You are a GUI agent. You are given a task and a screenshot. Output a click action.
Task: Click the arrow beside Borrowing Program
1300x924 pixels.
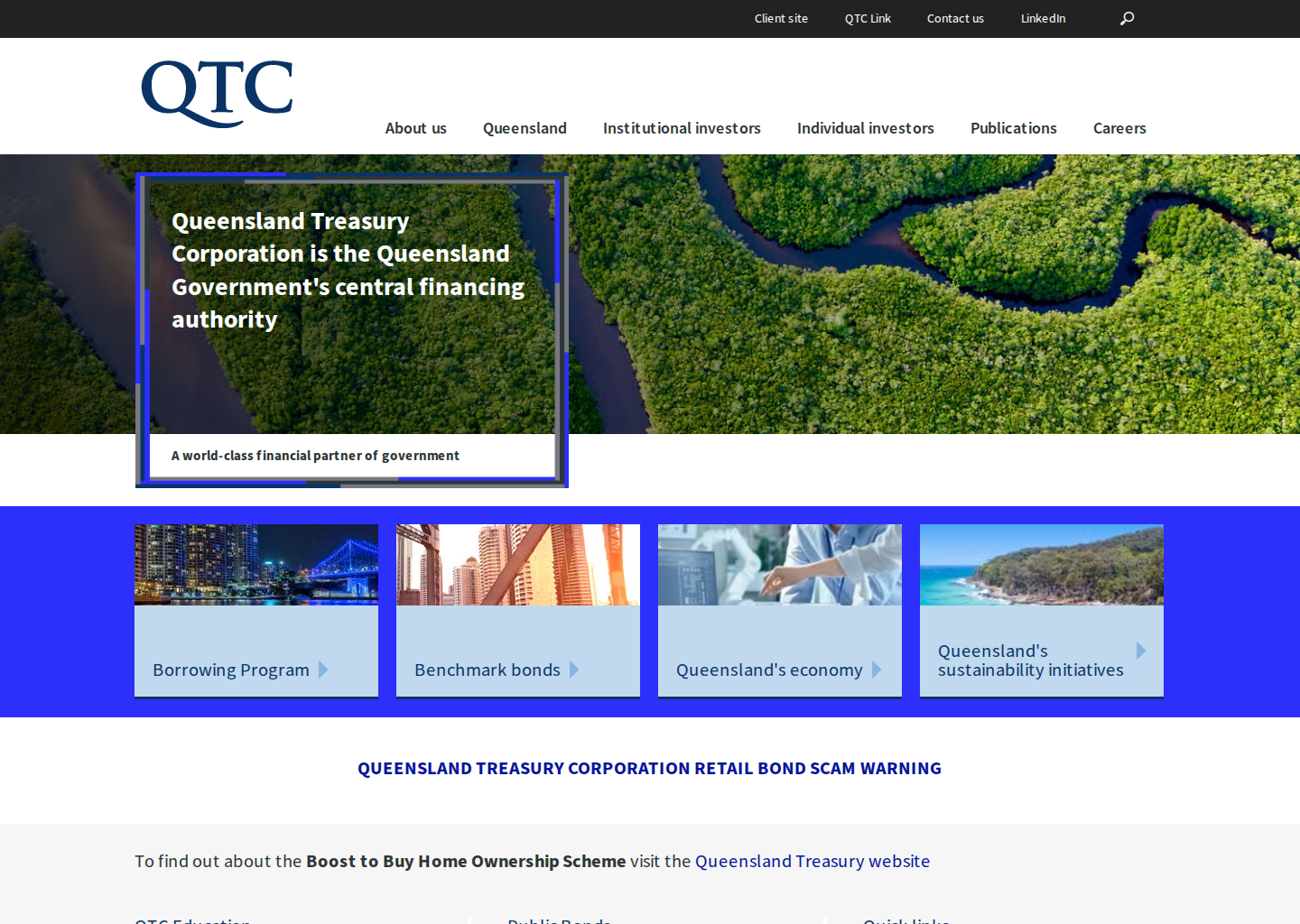[323, 670]
